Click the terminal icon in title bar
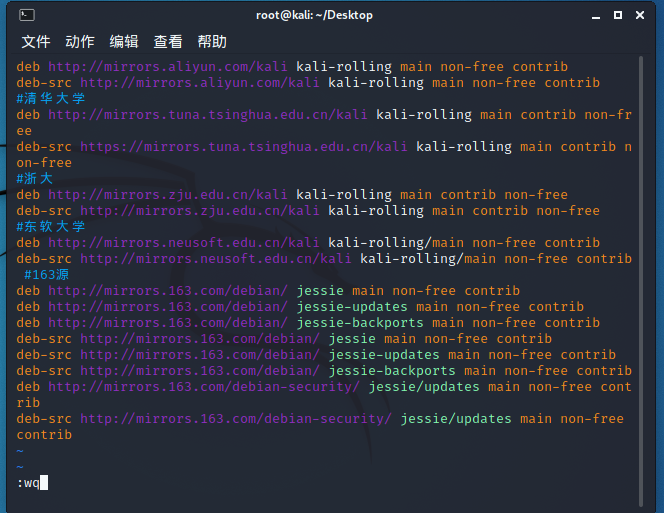The image size is (664, 513). point(27,15)
